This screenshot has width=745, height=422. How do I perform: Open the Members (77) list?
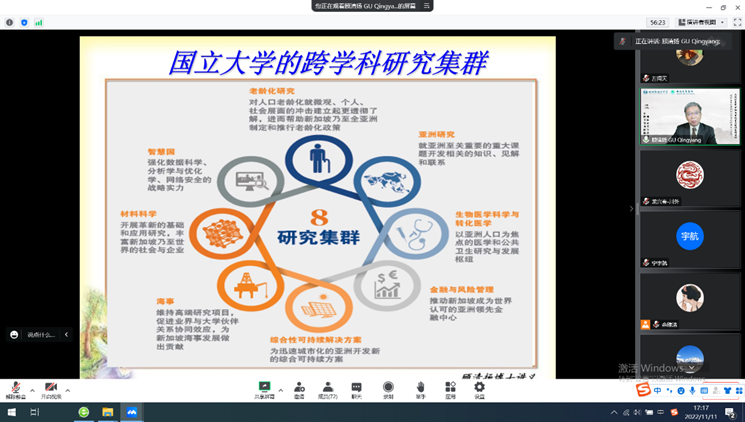pos(327,387)
